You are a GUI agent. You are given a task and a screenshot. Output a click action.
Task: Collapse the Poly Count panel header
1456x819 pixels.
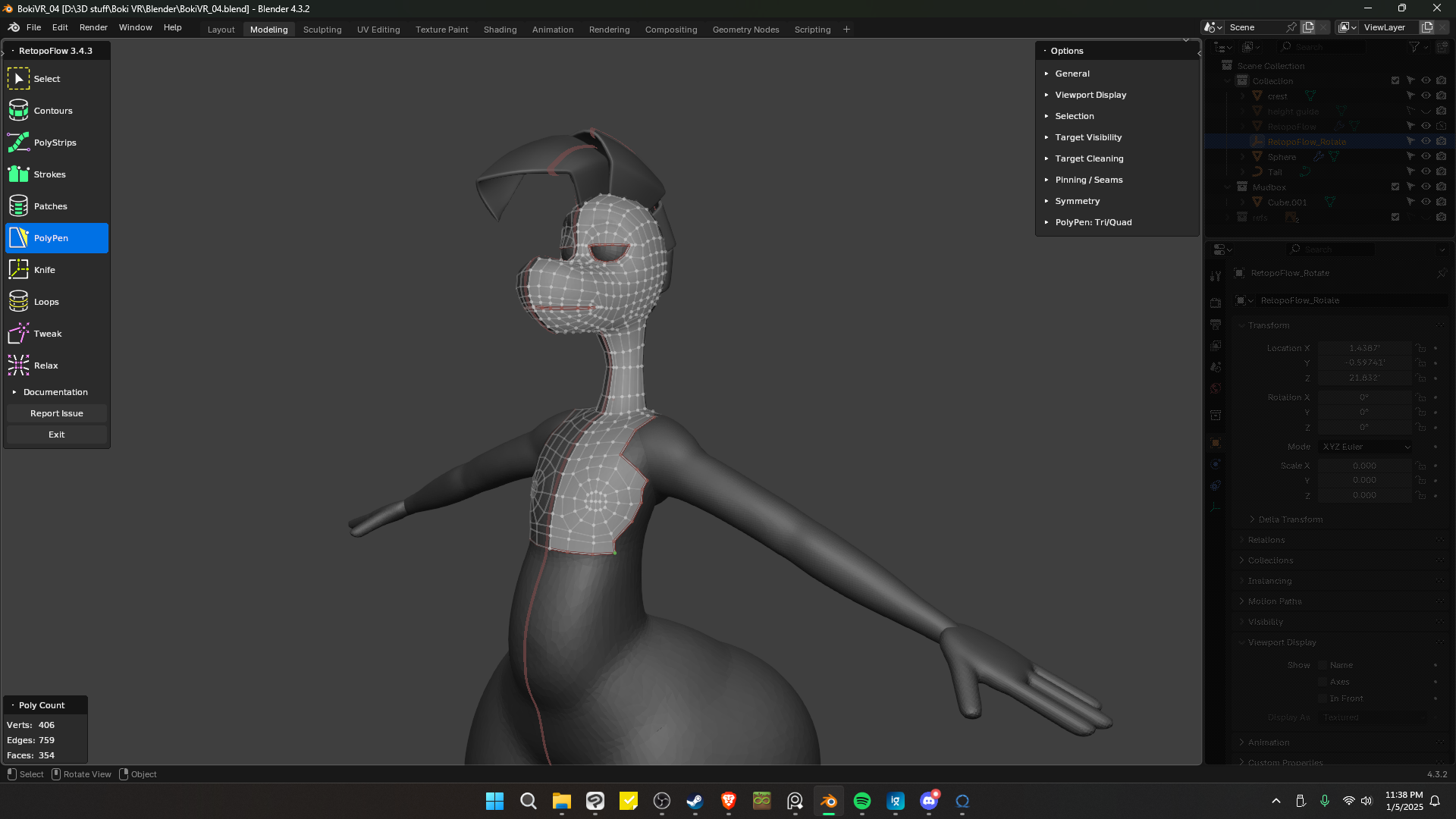[45, 705]
